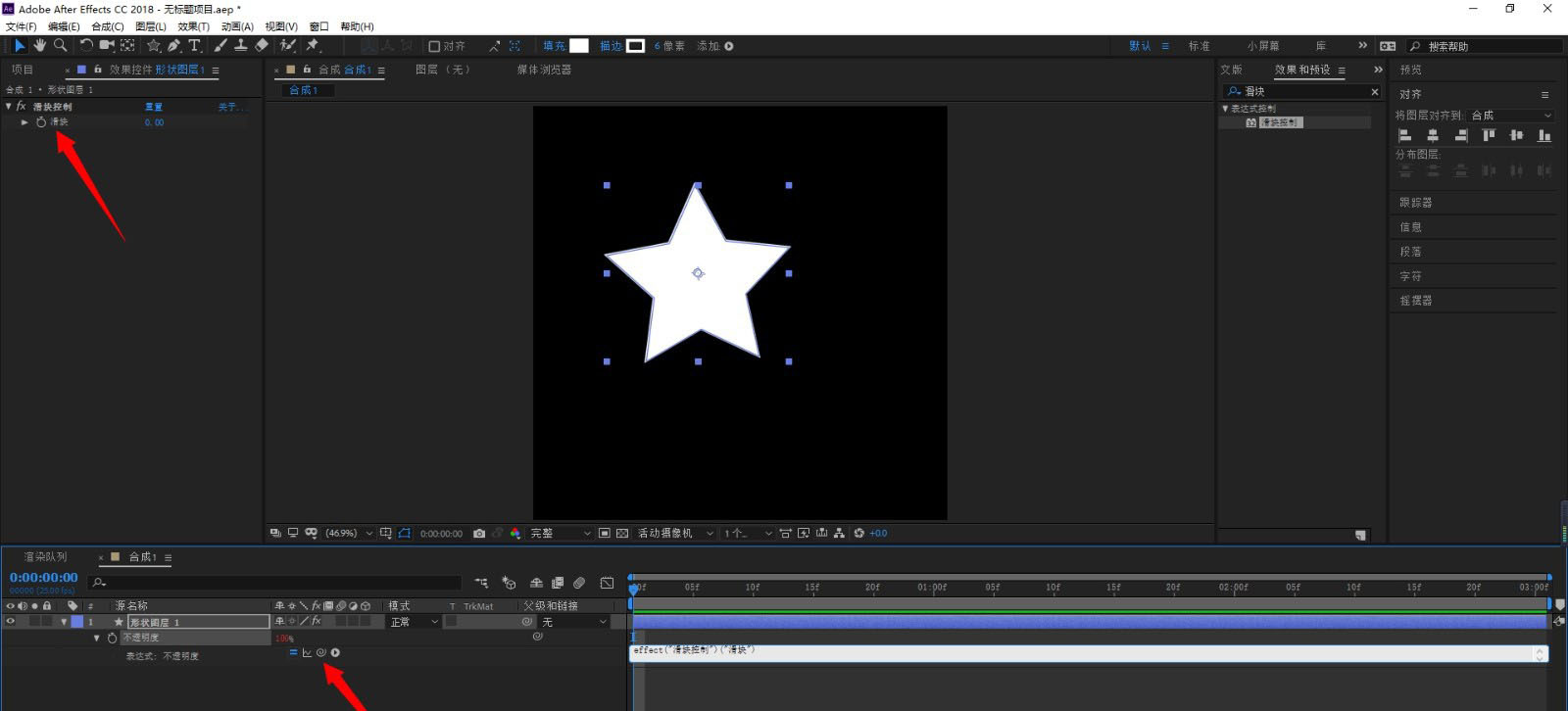Click the expression pick whip icon
The width and height of the screenshot is (1568, 711).
coord(320,652)
